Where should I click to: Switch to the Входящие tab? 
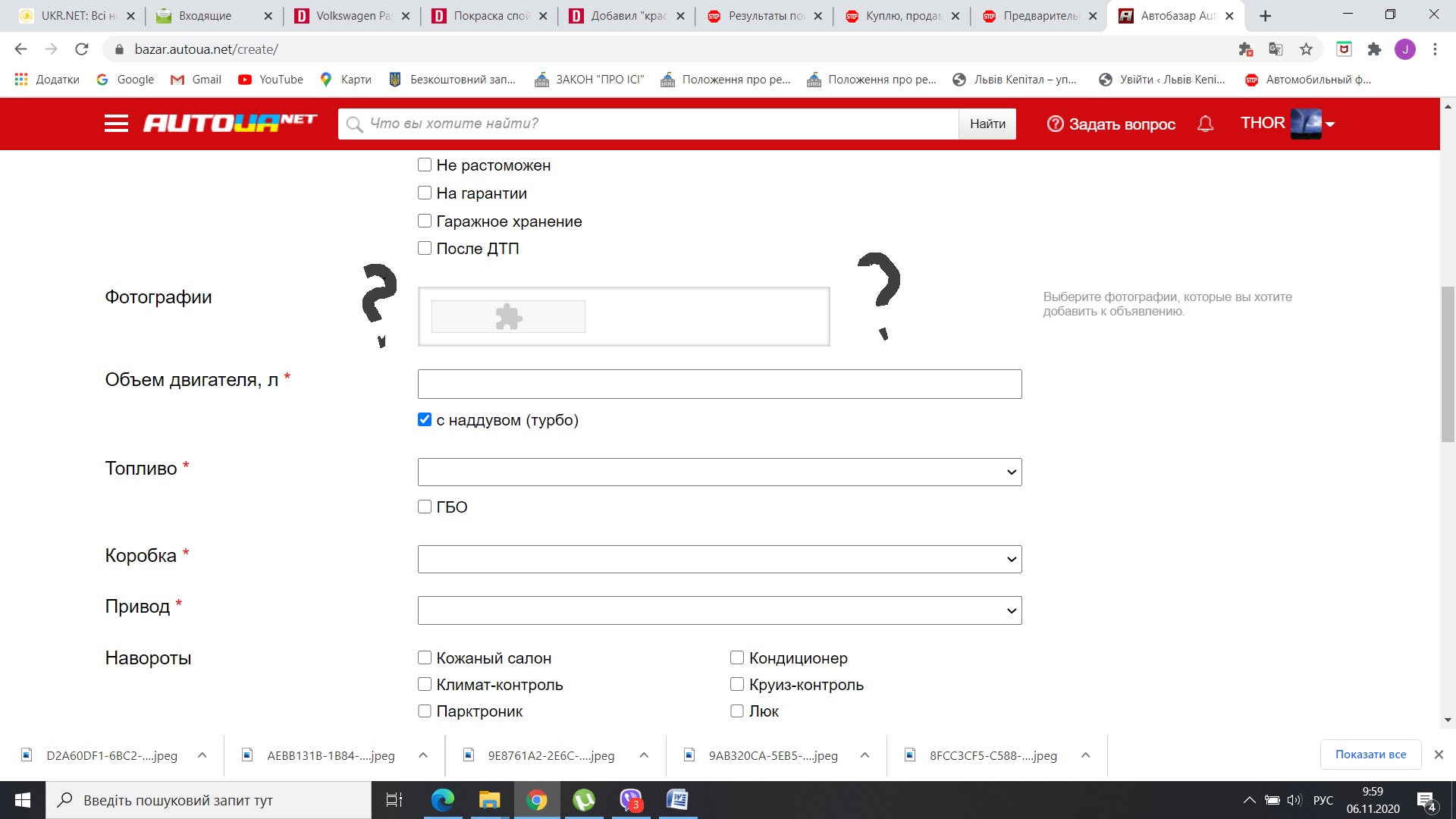click(x=205, y=16)
